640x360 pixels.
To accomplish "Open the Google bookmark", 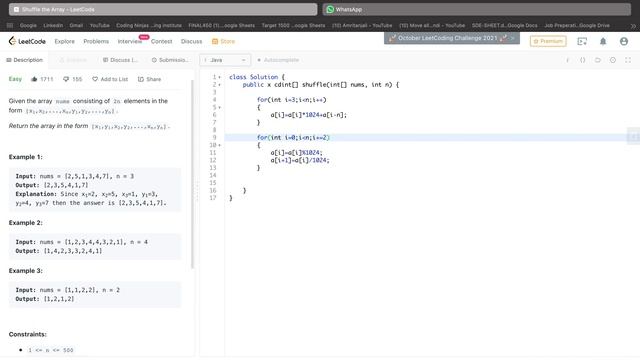I will coord(28,25).
